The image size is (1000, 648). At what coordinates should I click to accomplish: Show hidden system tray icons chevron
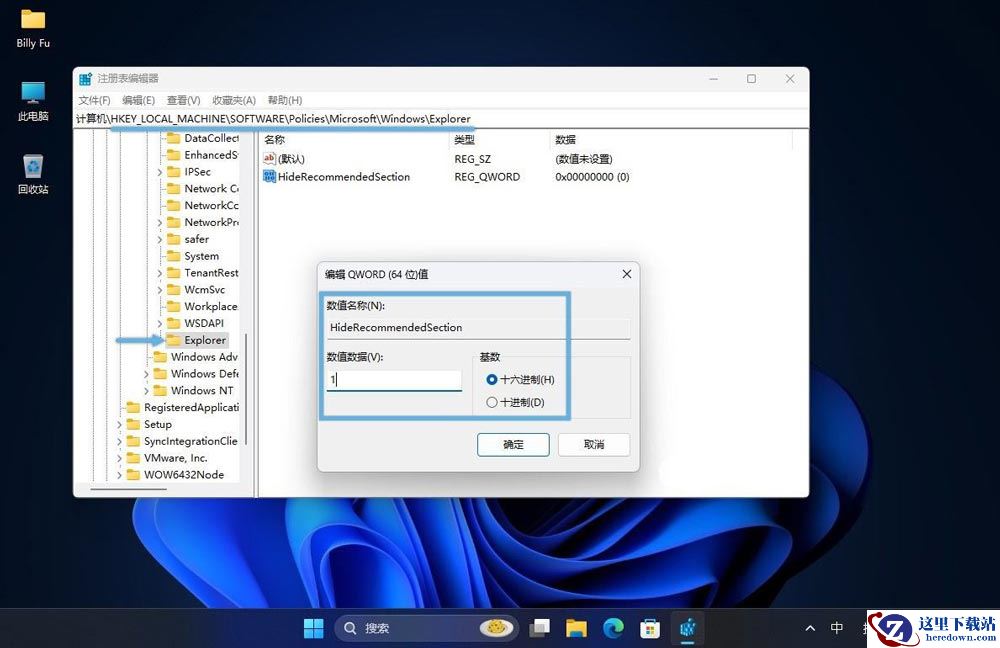[810, 628]
